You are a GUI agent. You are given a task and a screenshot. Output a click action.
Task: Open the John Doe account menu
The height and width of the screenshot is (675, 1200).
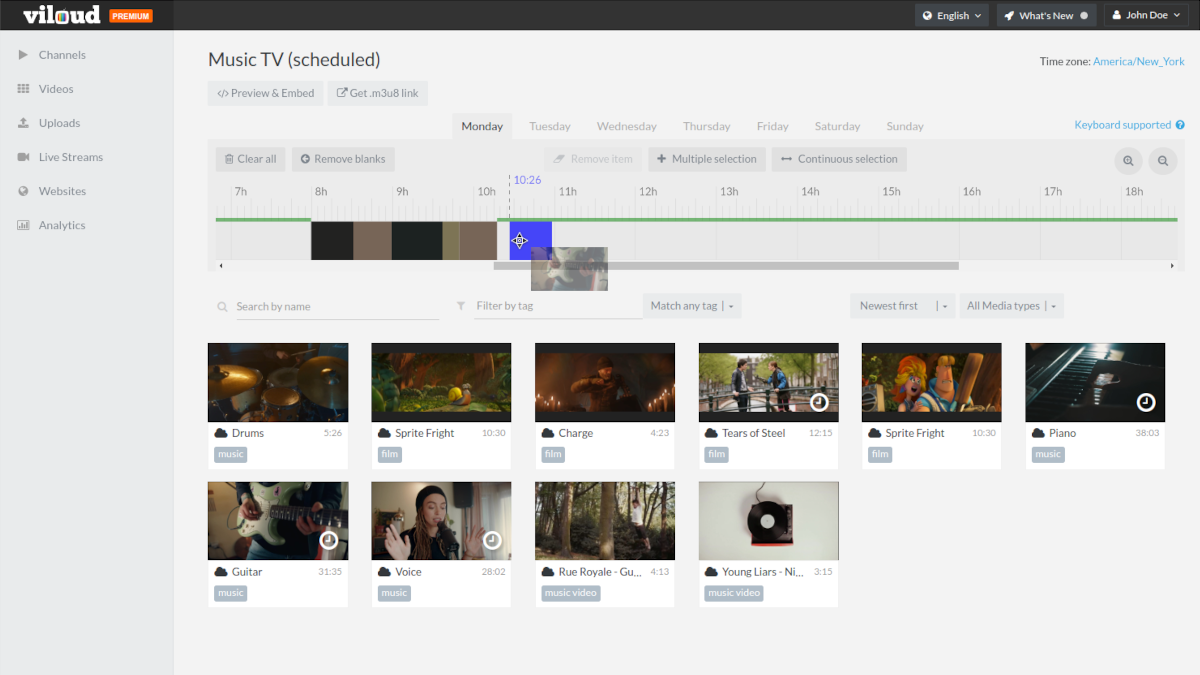pyautogui.click(x=1145, y=15)
